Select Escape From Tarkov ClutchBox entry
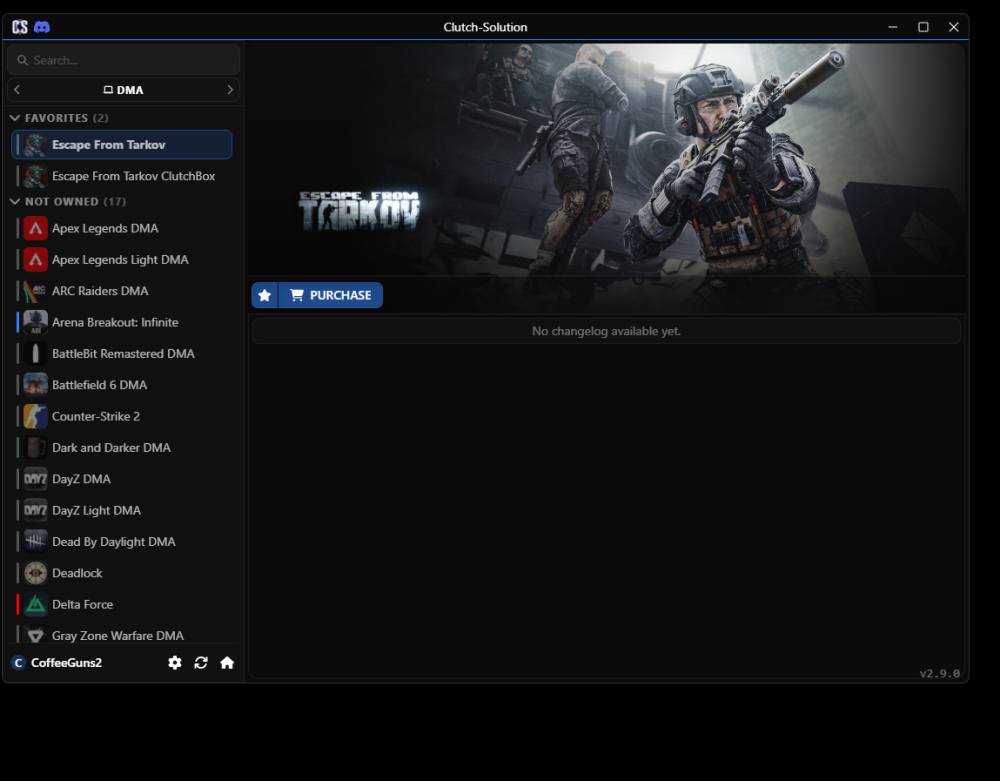The height and width of the screenshot is (781, 1000). (122, 176)
